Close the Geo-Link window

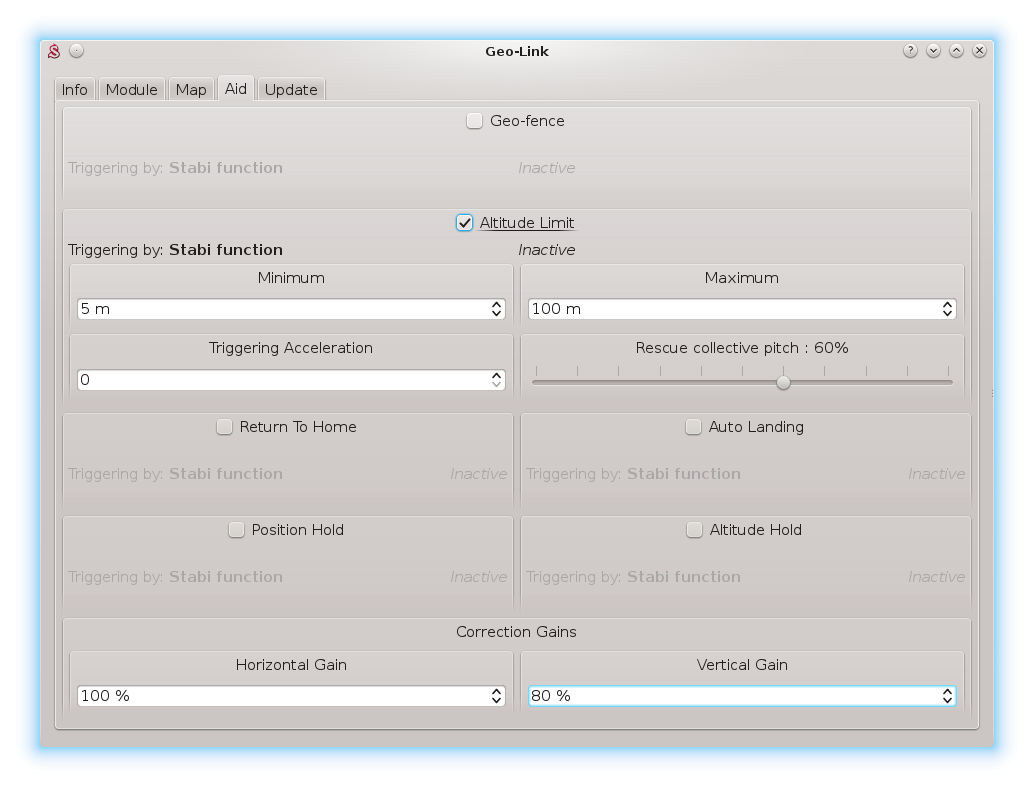pyautogui.click(x=980, y=50)
